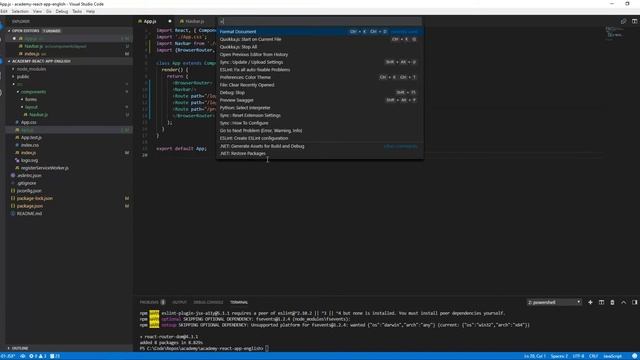Click the split editor icon at the editor's top right

[x=634, y=21]
